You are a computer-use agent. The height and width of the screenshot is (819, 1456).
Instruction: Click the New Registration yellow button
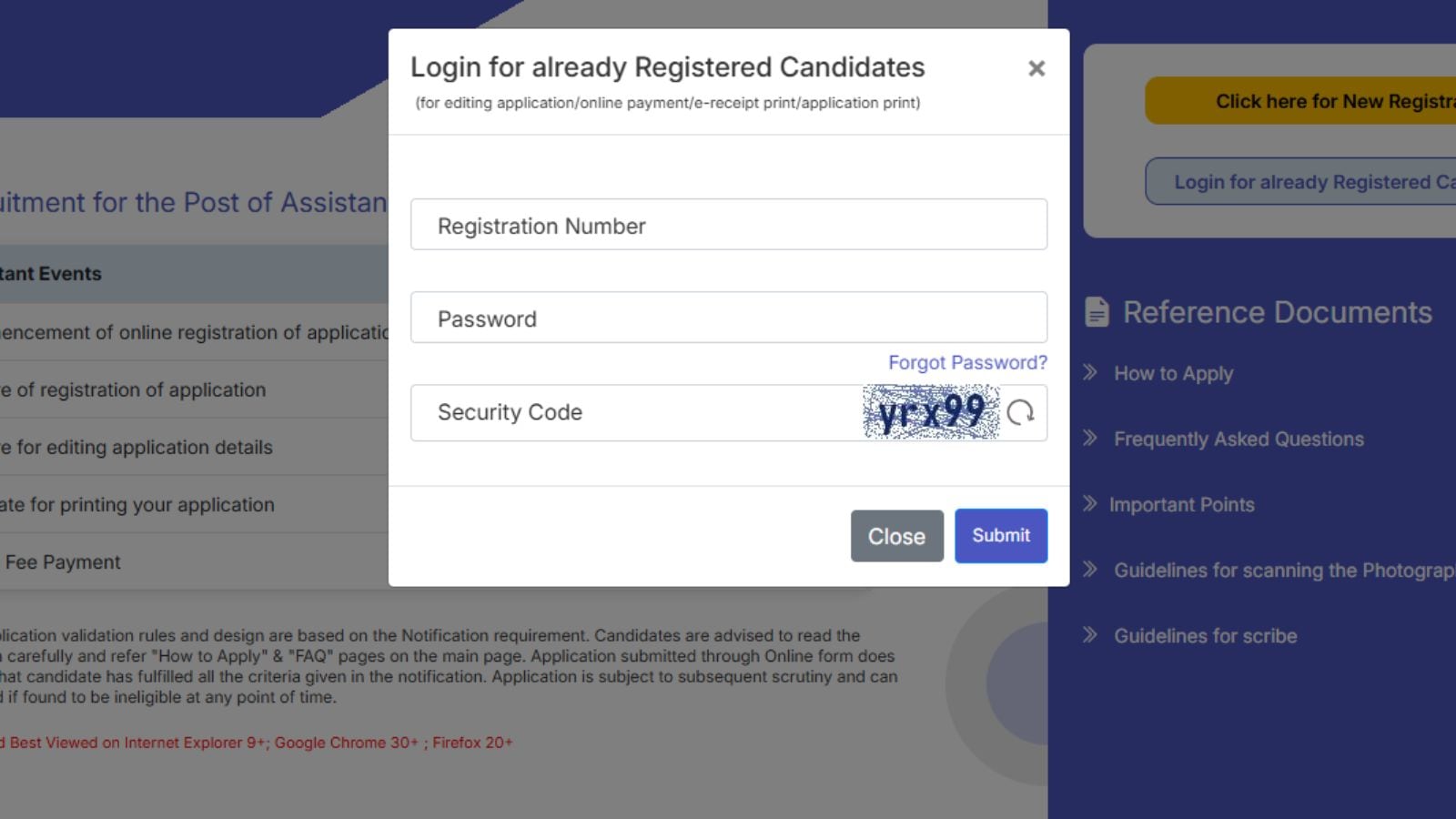click(1301, 101)
